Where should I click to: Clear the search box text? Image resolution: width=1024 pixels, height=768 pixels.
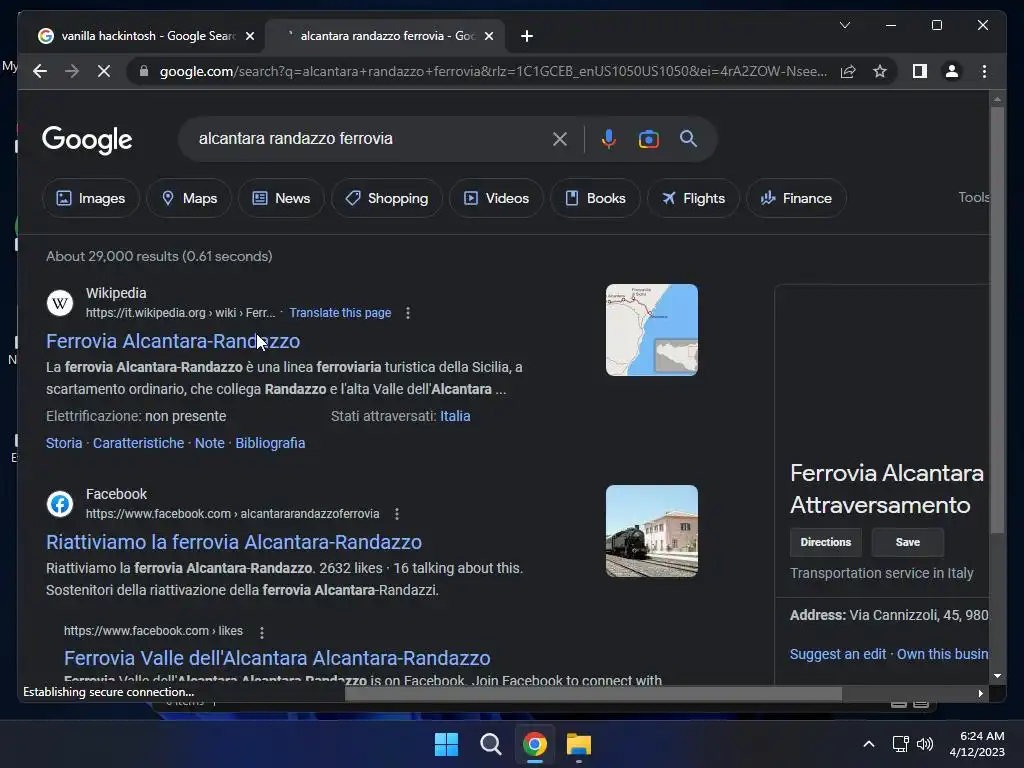[560, 138]
